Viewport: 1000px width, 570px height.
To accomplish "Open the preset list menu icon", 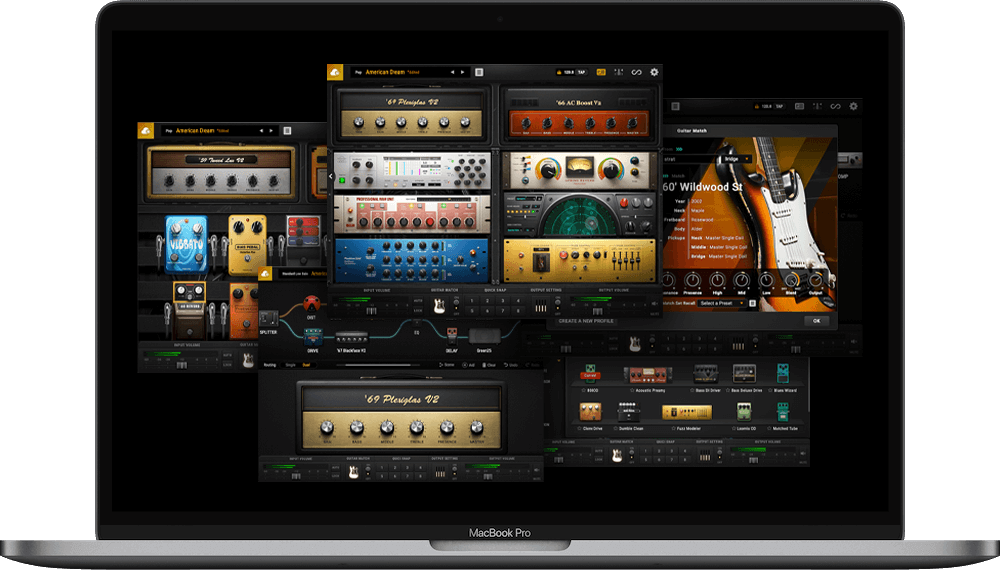I will tap(479, 72).
